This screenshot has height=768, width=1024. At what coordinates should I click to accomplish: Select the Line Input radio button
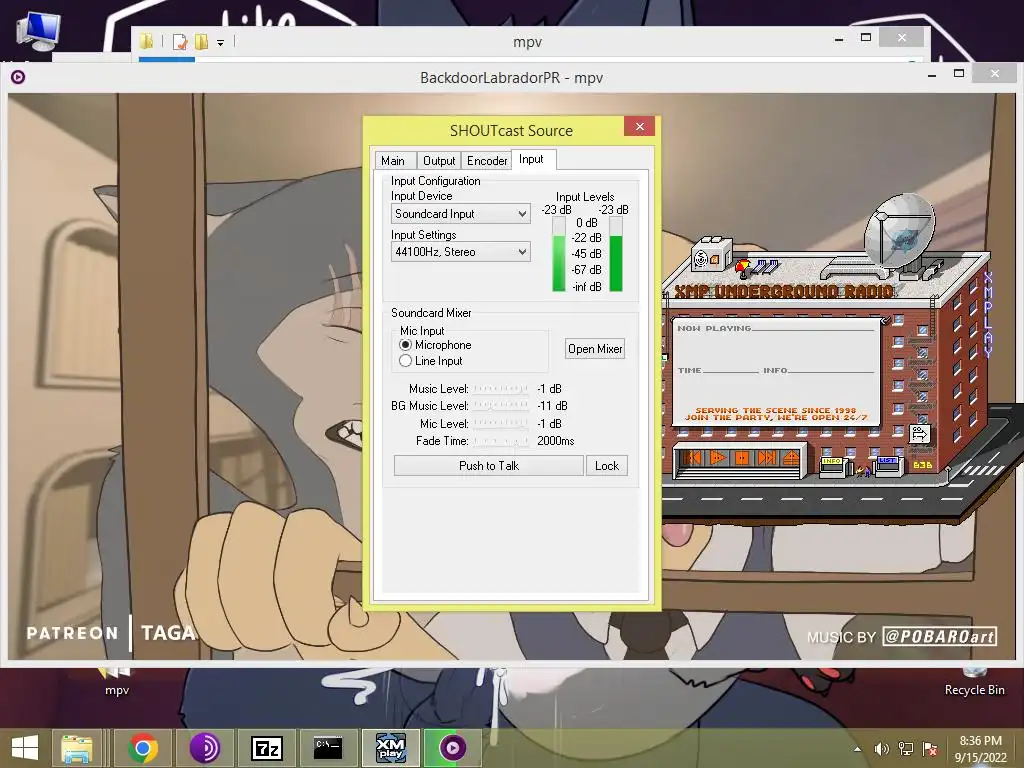pyautogui.click(x=406, y=361)
